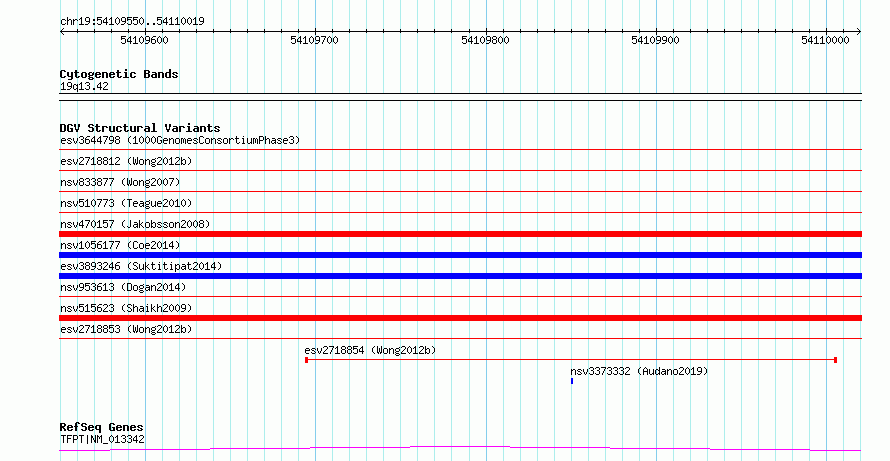The height and width of the screenshot is (461, 890).
Task: Click the right end cap of esv2718854 bar
Action: [x=836, y=360]
